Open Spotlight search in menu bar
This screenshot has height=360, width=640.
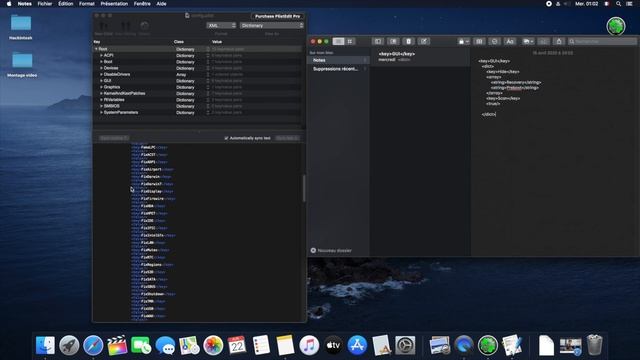[x=619, y=4]
